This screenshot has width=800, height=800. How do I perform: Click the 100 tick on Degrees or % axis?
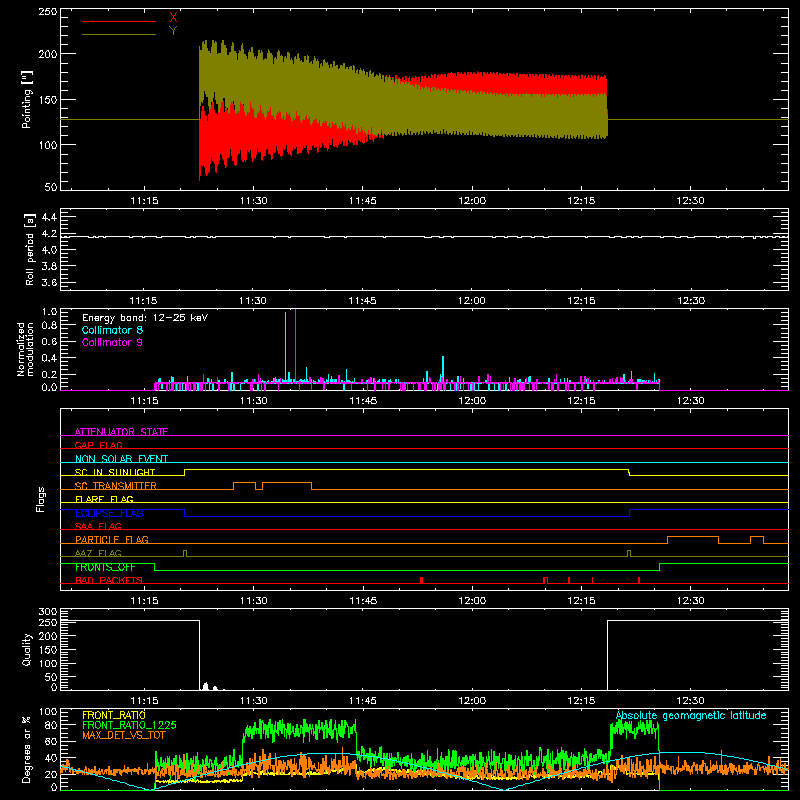tap(47, 712)
